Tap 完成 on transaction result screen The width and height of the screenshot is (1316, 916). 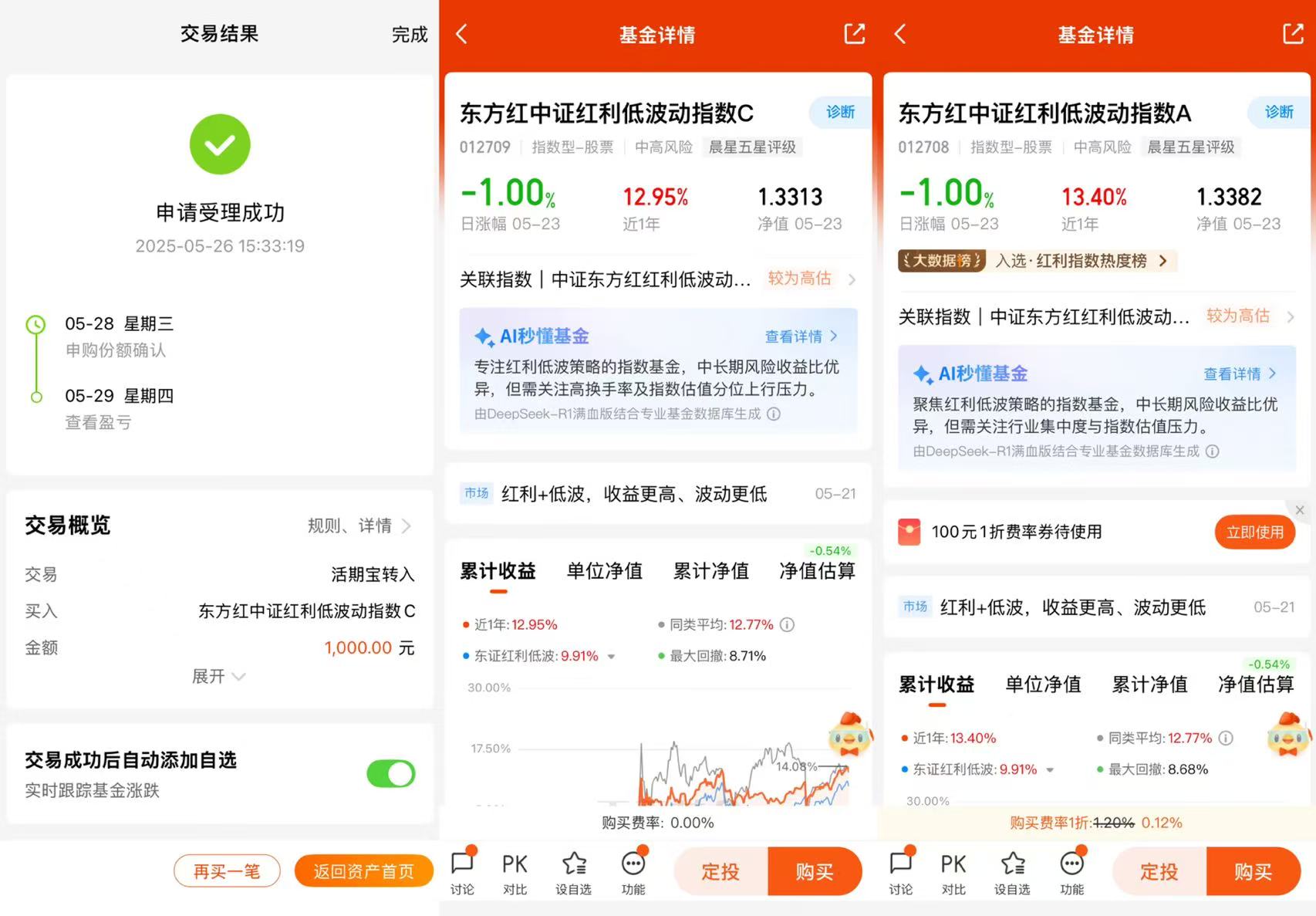410,35
